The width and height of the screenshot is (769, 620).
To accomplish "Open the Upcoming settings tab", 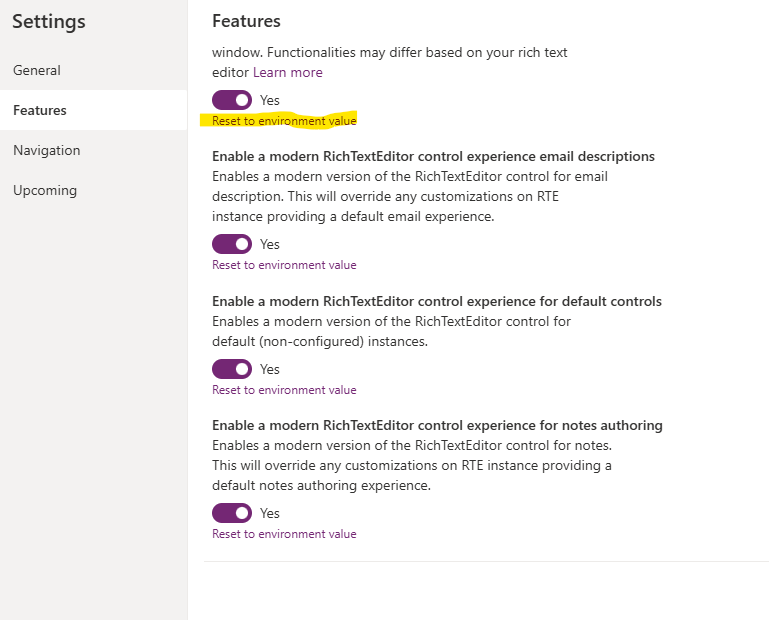I will (x=45, y=190).
